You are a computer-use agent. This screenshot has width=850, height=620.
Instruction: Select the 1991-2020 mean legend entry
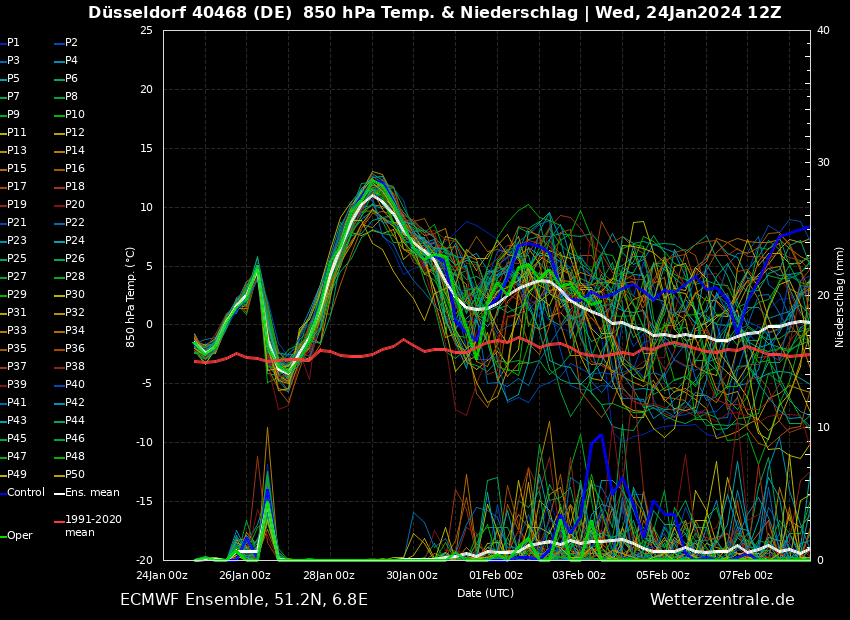93,526
